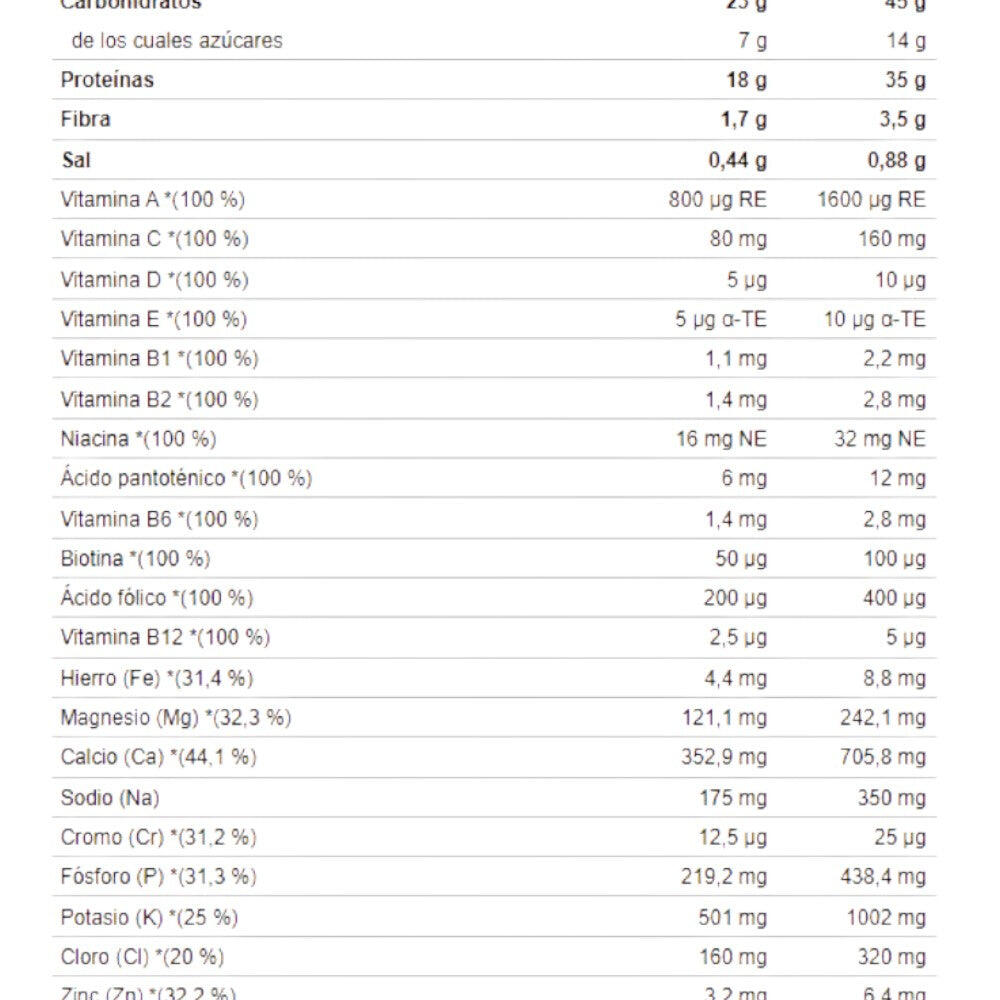Click the 501 mg Potasio value
1000x1000 pixels.
(733, 917)
